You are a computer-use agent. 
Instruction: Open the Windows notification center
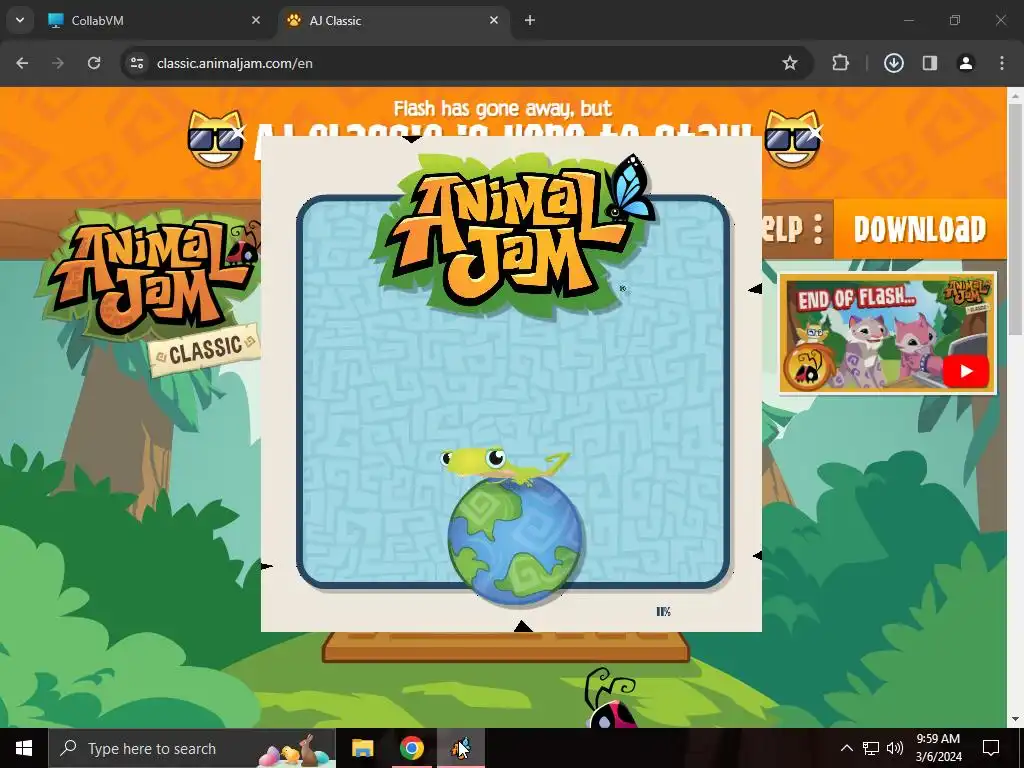tap(991, 748)
